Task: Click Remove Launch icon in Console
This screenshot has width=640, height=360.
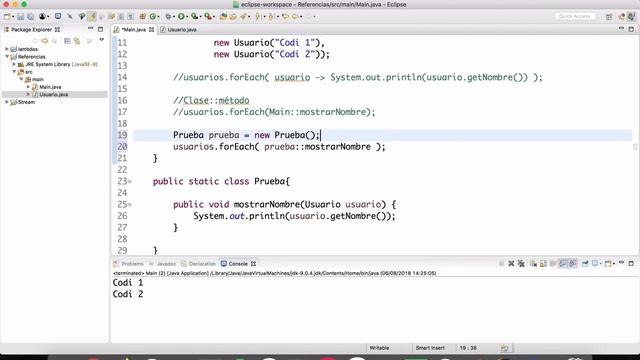Action: click(x=511, y=264)
